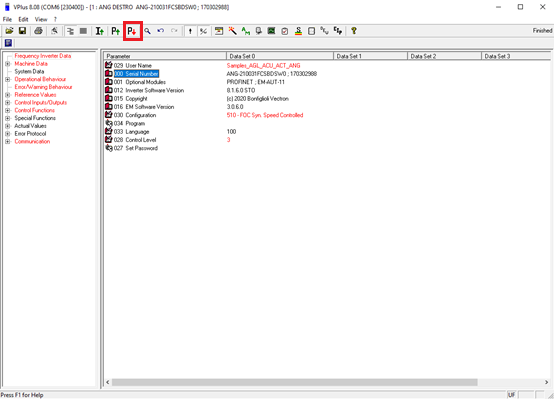Toggle the tree structure view icon
This screenshot has width=554, height=399.
click(70, 31)
